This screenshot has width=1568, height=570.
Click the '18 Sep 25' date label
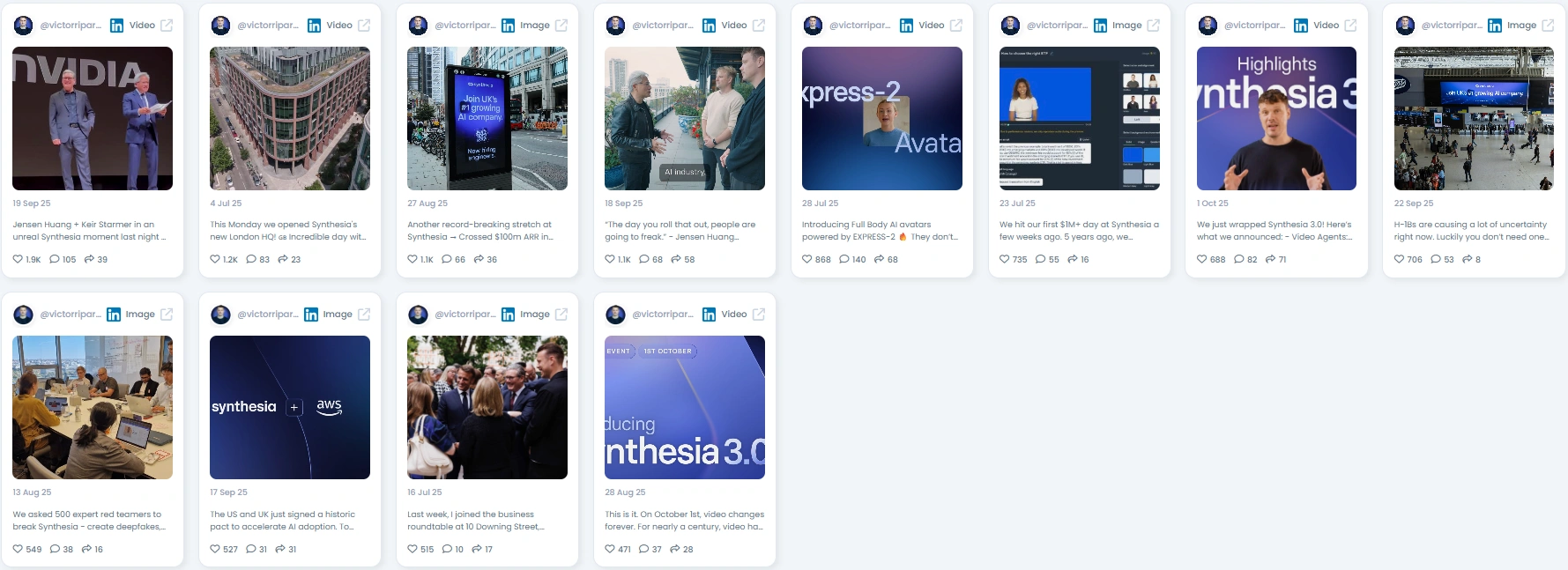(x=624, y=204)
